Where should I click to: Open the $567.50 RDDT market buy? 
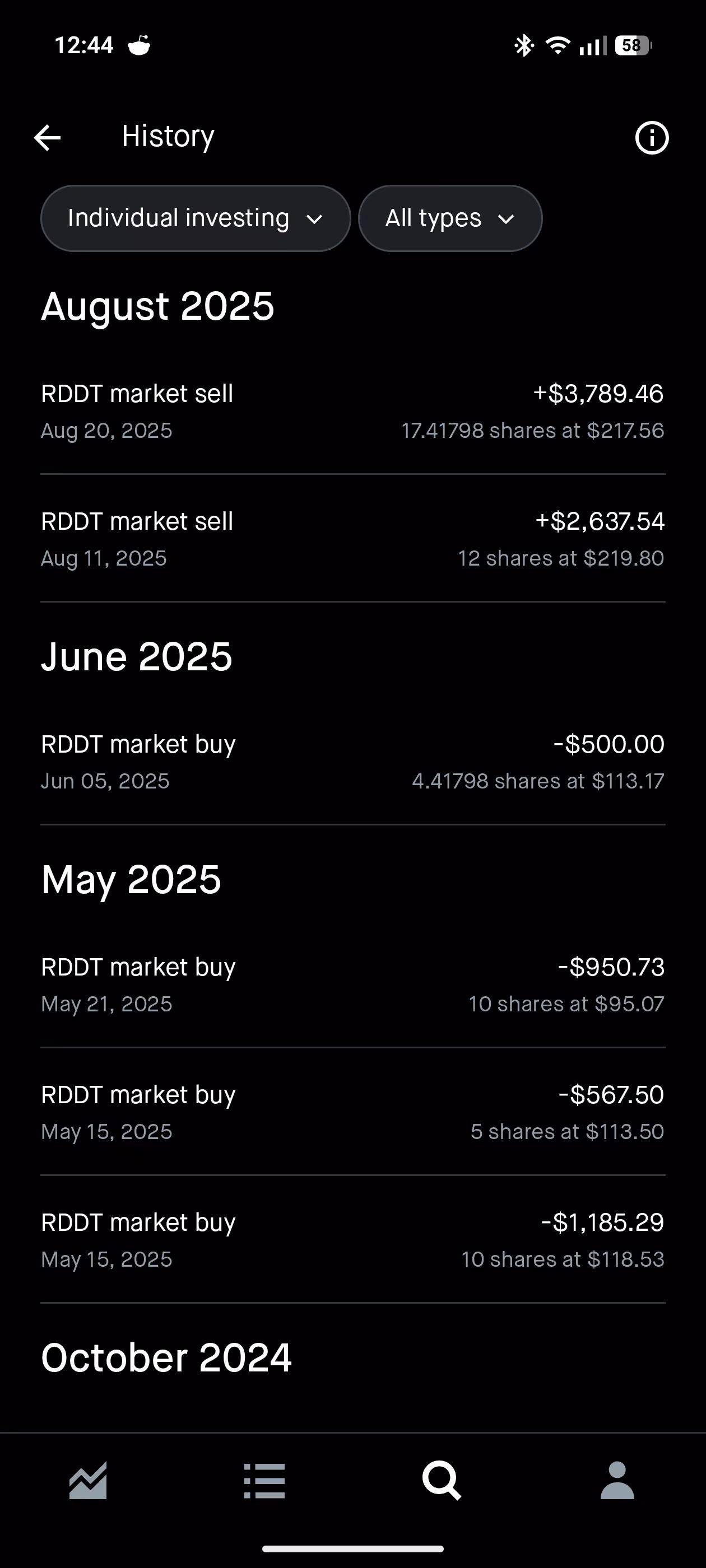[x=352, y=1112]
